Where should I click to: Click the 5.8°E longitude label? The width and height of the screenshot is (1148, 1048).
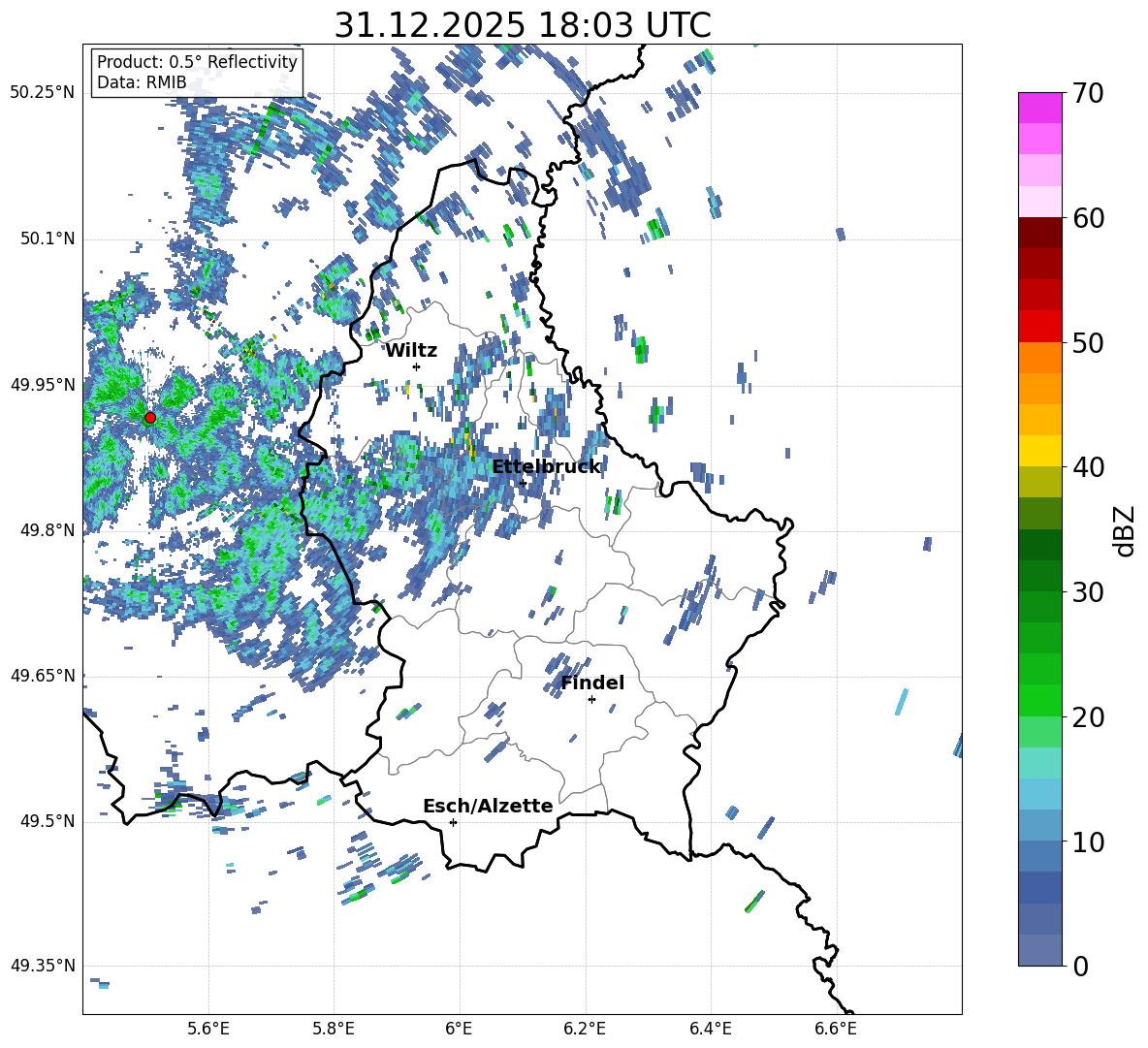[x=334, y=1029]
